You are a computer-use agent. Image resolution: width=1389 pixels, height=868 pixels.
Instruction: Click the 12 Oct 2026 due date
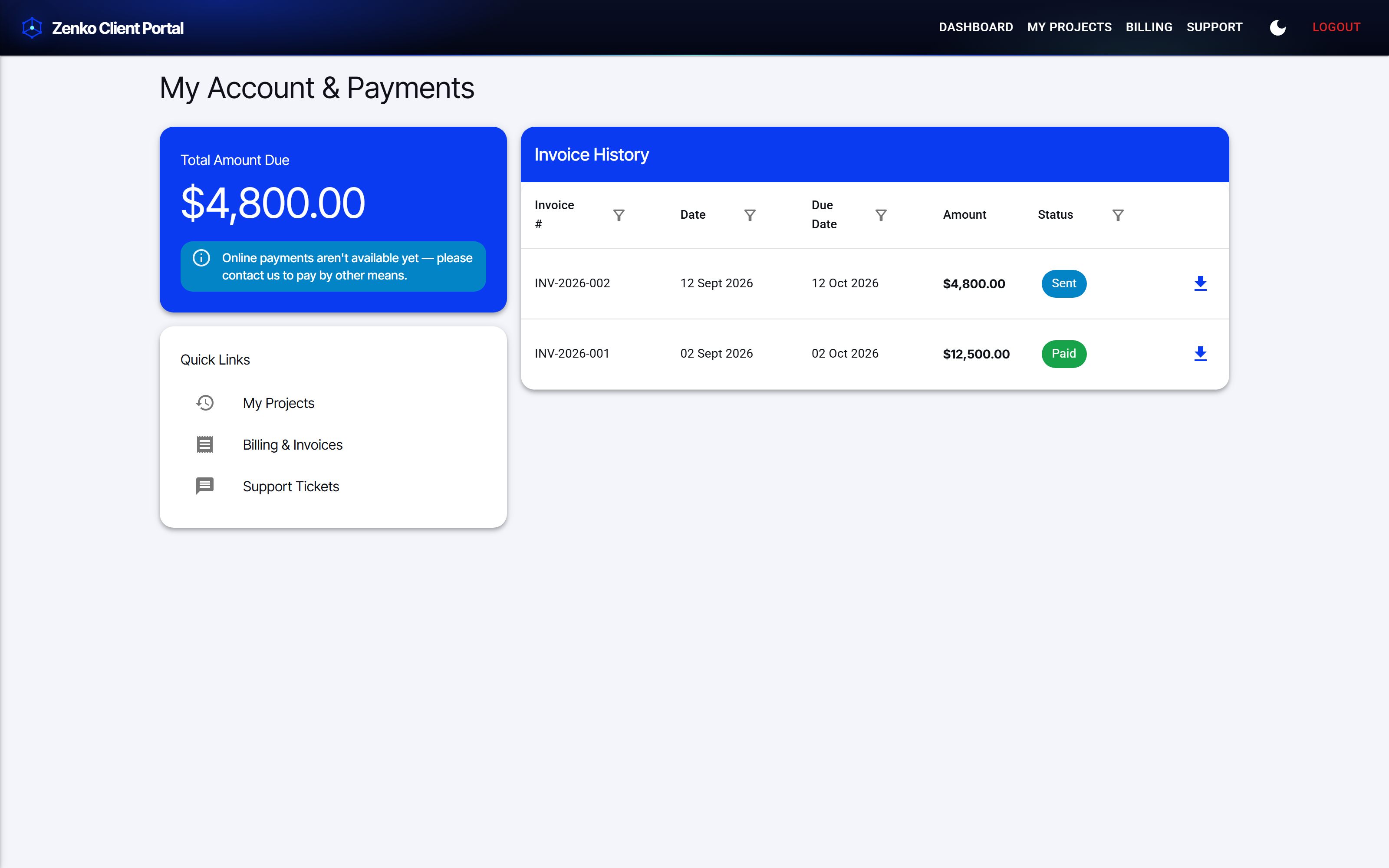coord(845,283)
